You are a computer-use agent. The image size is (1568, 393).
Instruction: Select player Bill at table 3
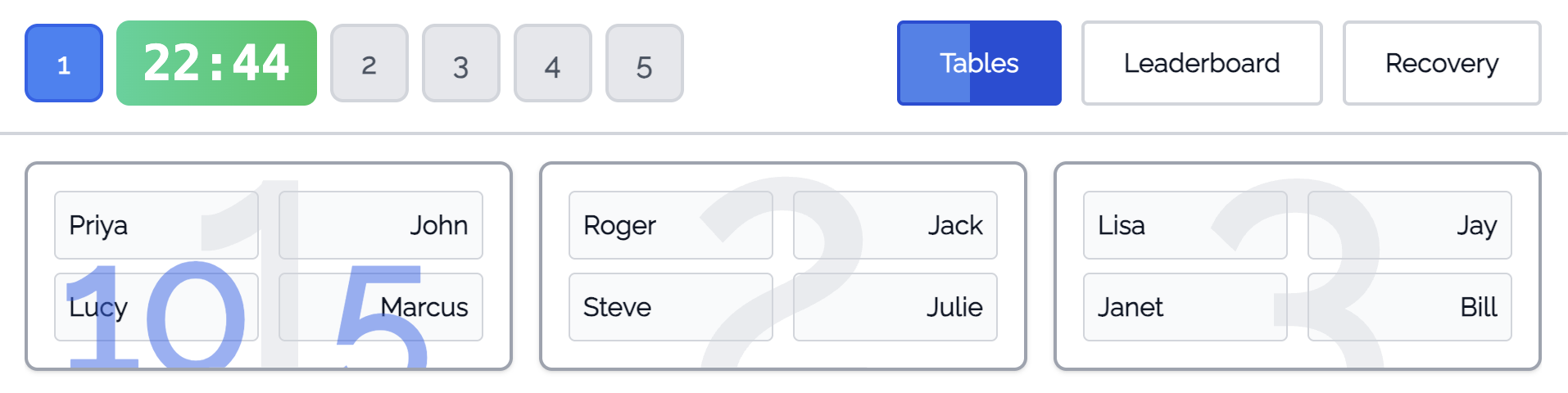pyautogui.click(x=1410, y=307)
